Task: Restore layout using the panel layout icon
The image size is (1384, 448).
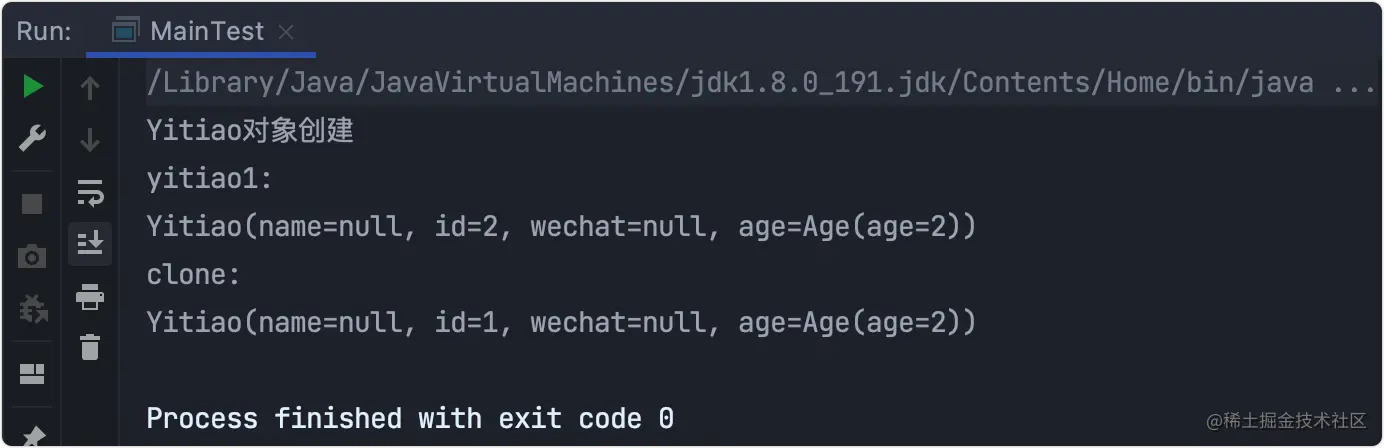Action: coord(33,374)
